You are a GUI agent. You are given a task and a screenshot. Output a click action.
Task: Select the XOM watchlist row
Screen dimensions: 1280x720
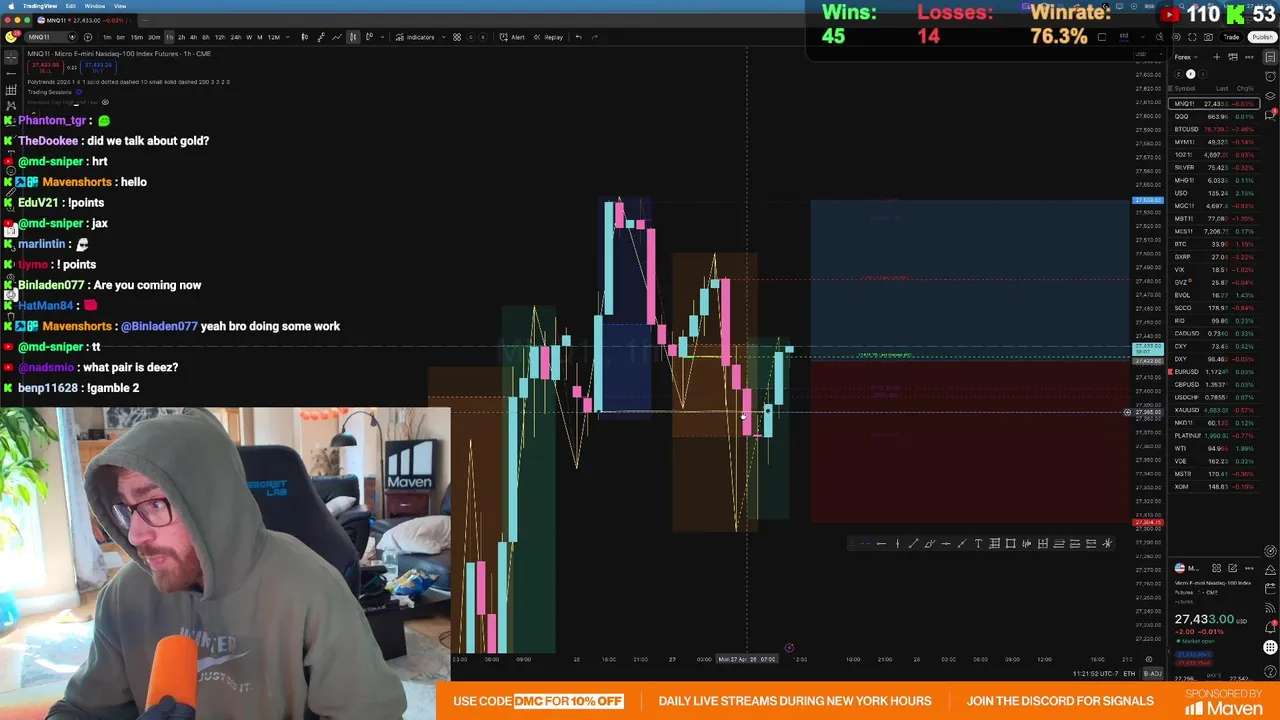click(1214, 487)
